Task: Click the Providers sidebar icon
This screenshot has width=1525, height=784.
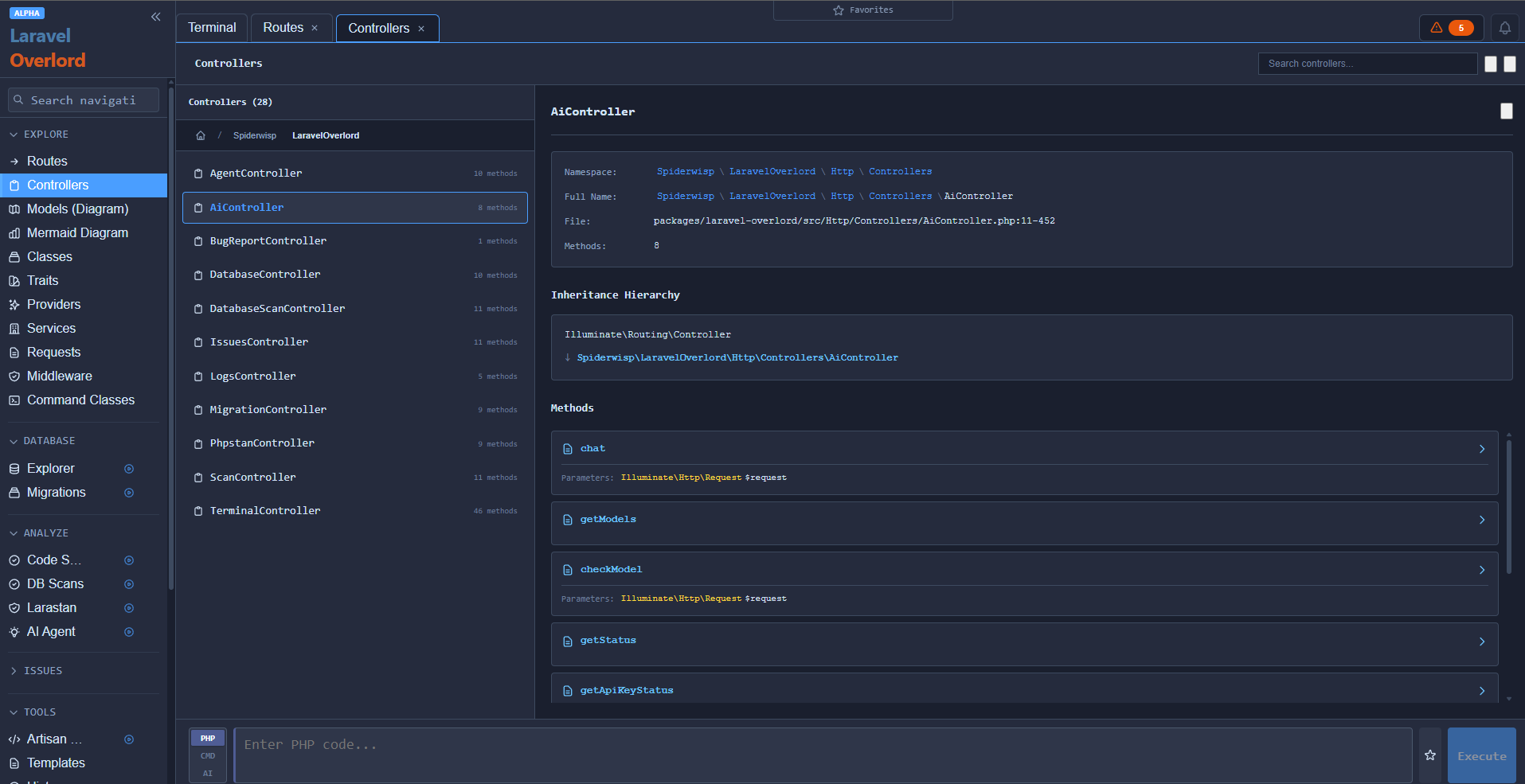Action: coord(14,305)
